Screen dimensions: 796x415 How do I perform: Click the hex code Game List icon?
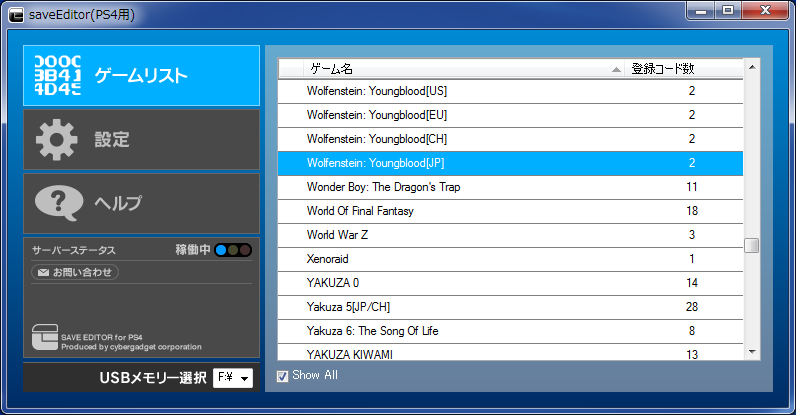coord(57,75)
